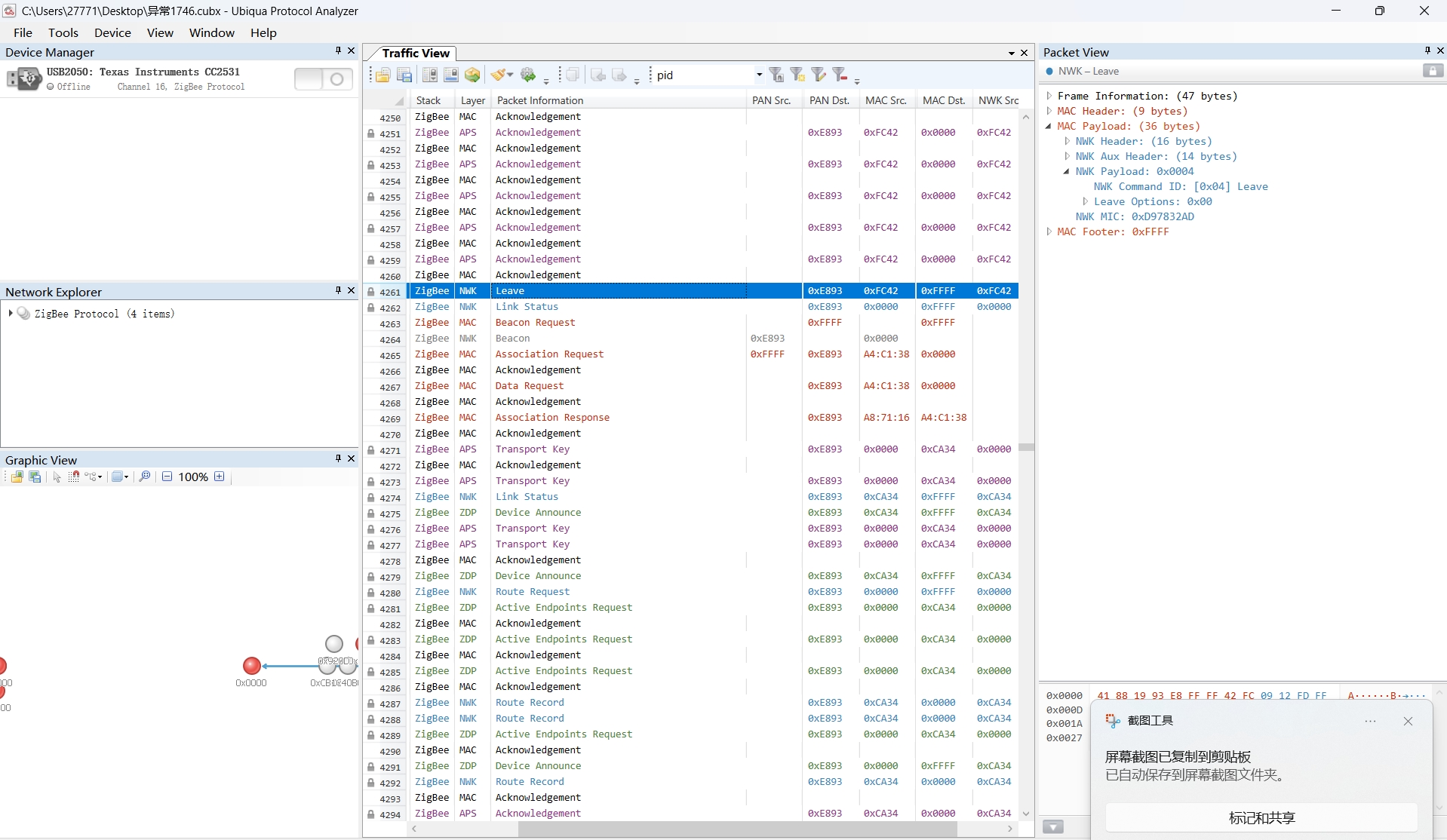1447x840 pixels.
Task: Select the pointer tool in Graphic View
Action: (x=57, y=477)
